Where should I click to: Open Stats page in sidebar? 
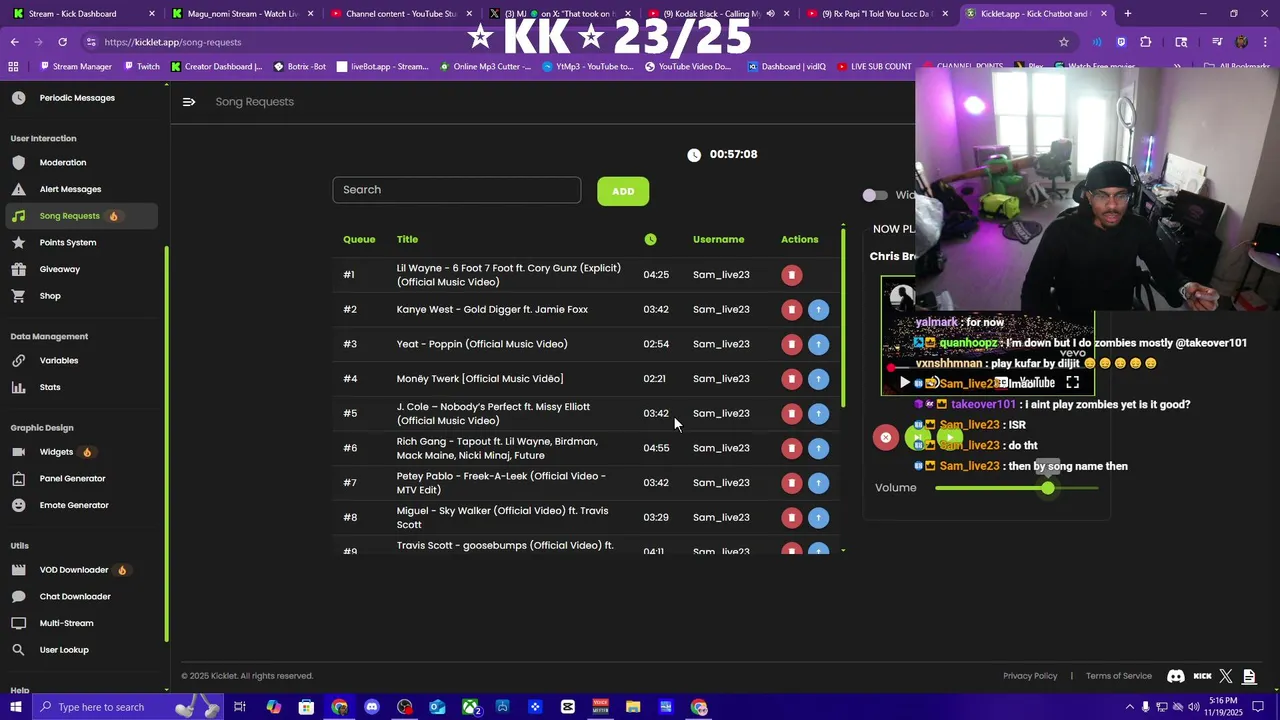point(50,387)
